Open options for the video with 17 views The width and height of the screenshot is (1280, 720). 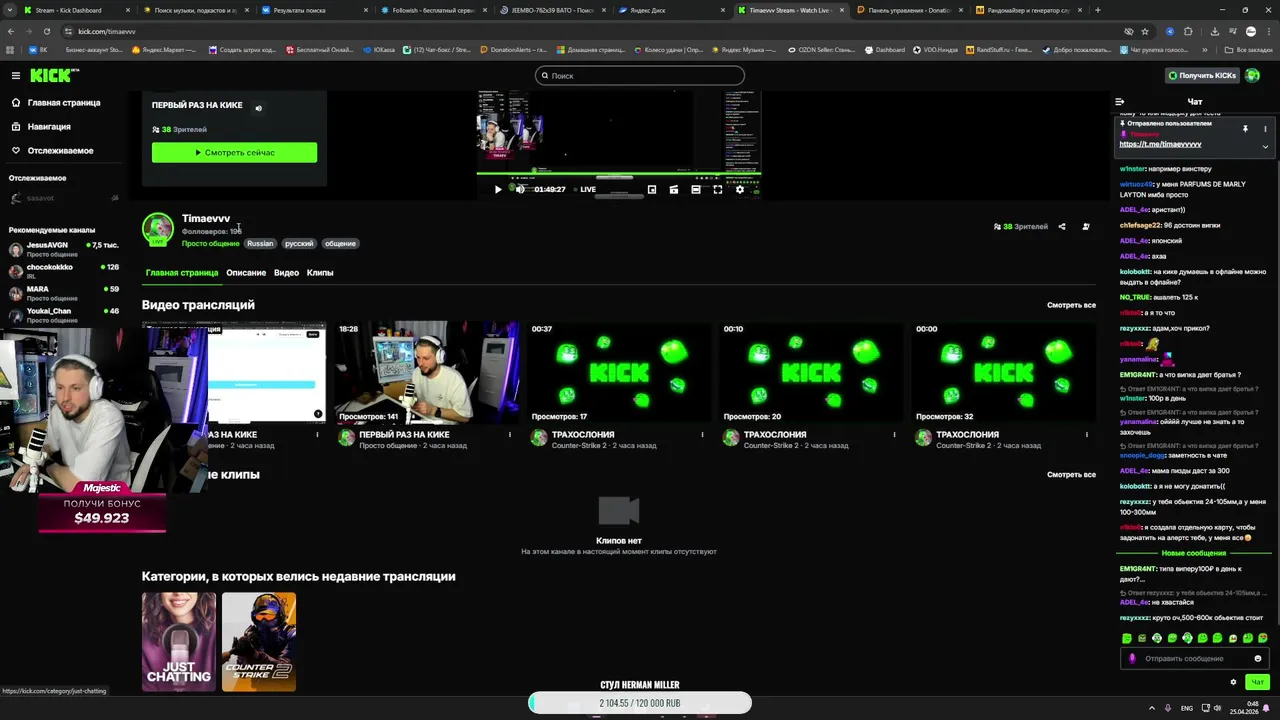[702, 435]
